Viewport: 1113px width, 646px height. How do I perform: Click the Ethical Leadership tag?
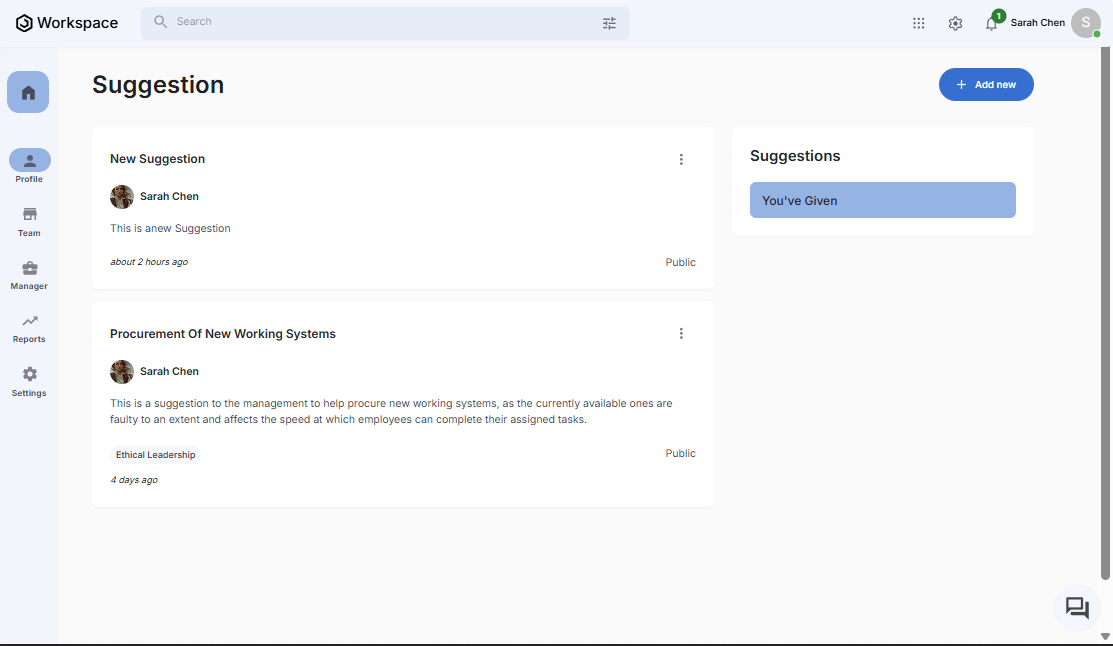coord(155,455)
